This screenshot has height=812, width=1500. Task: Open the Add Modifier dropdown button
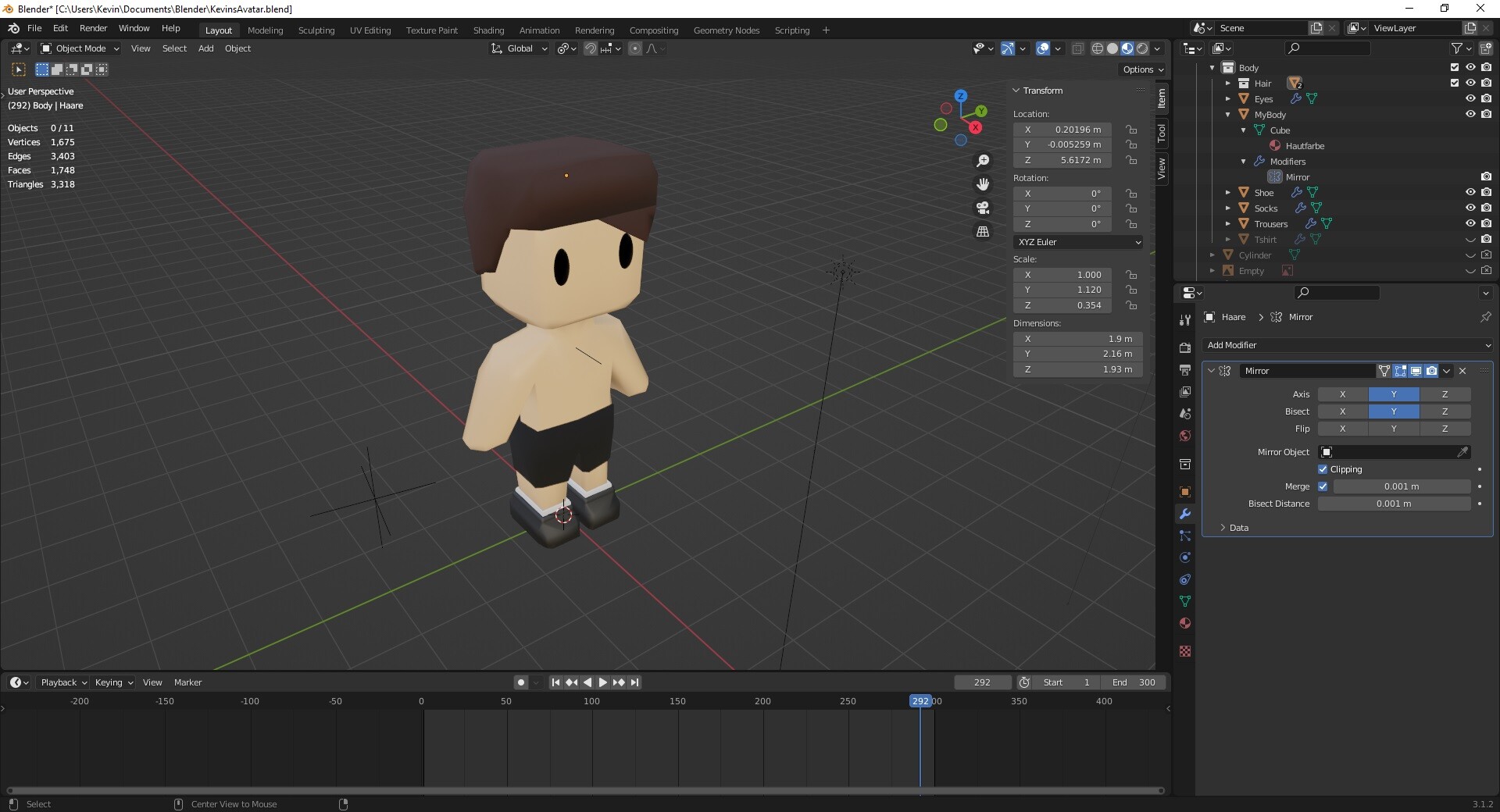[1348, 345]
